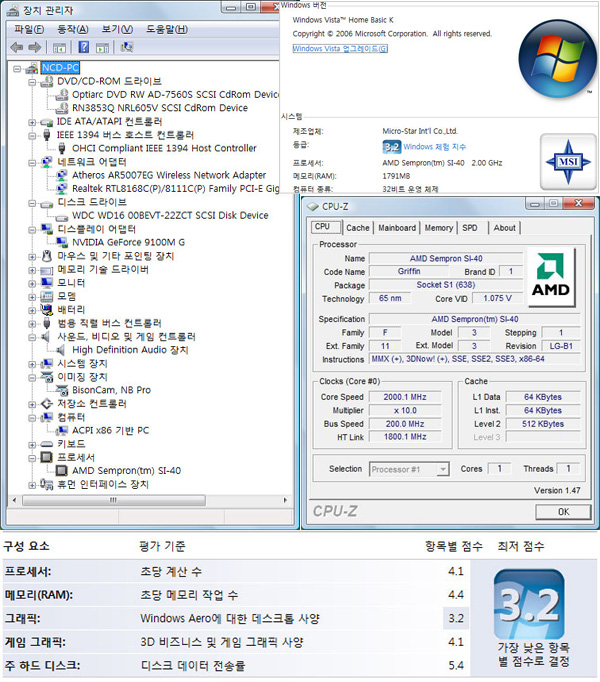
Task: Click the AMD logo in CPU-Z
Action: tap(551, 277)
